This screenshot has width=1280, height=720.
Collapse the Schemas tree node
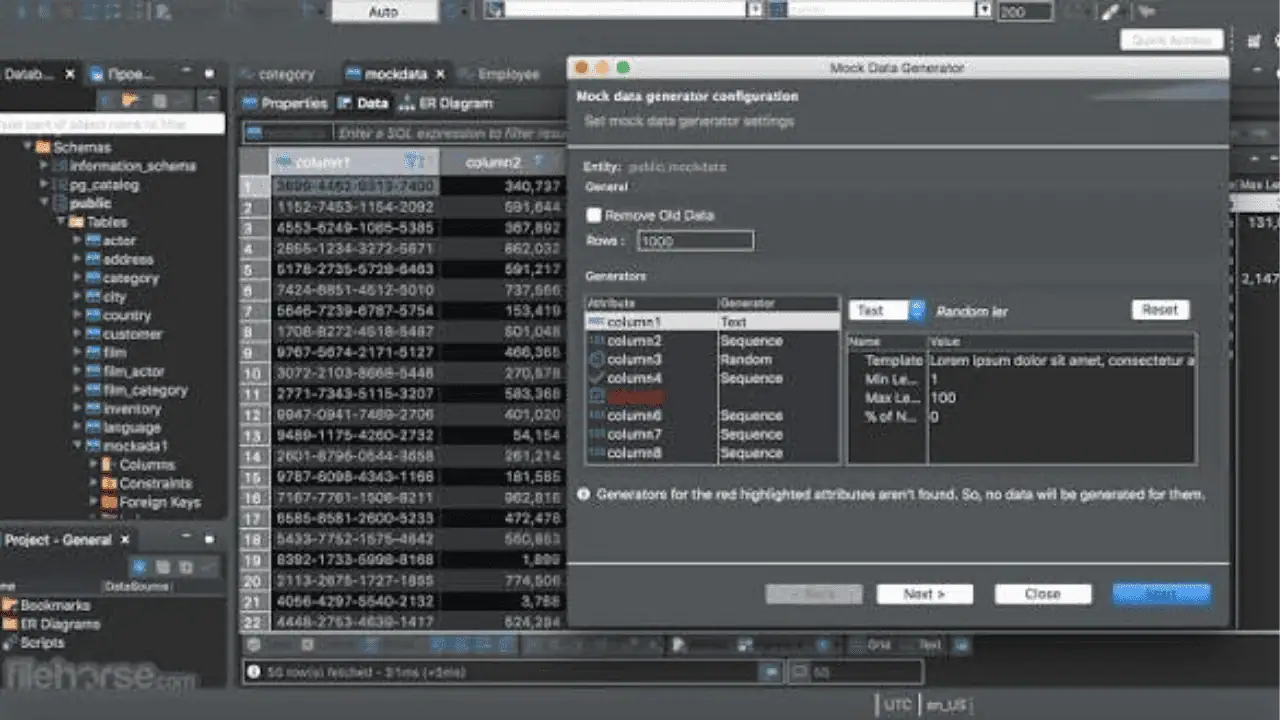28,147
